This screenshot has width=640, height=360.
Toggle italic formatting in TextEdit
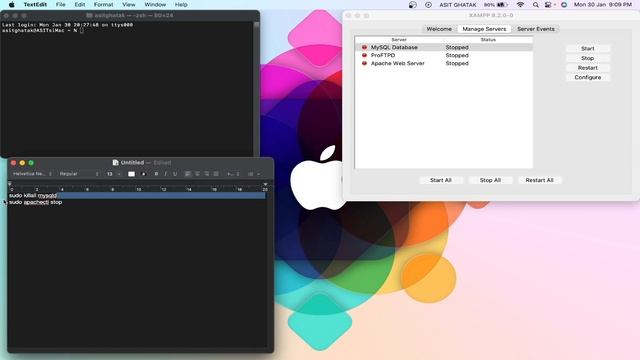click(x=165, y=174)
